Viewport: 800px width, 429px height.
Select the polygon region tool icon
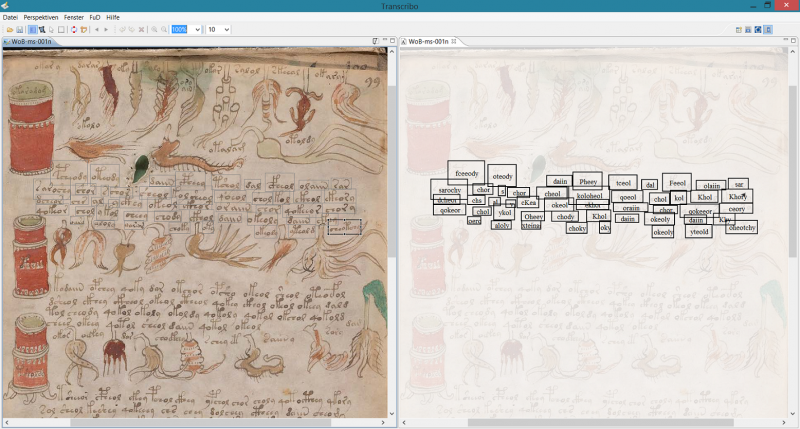pyautogui.click(x=42, y=30)
